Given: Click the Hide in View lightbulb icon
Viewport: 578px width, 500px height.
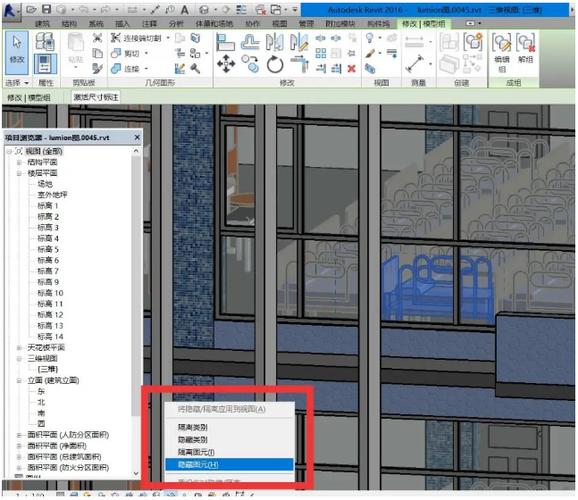Looking at the screenshot, I should click(369, 38).
